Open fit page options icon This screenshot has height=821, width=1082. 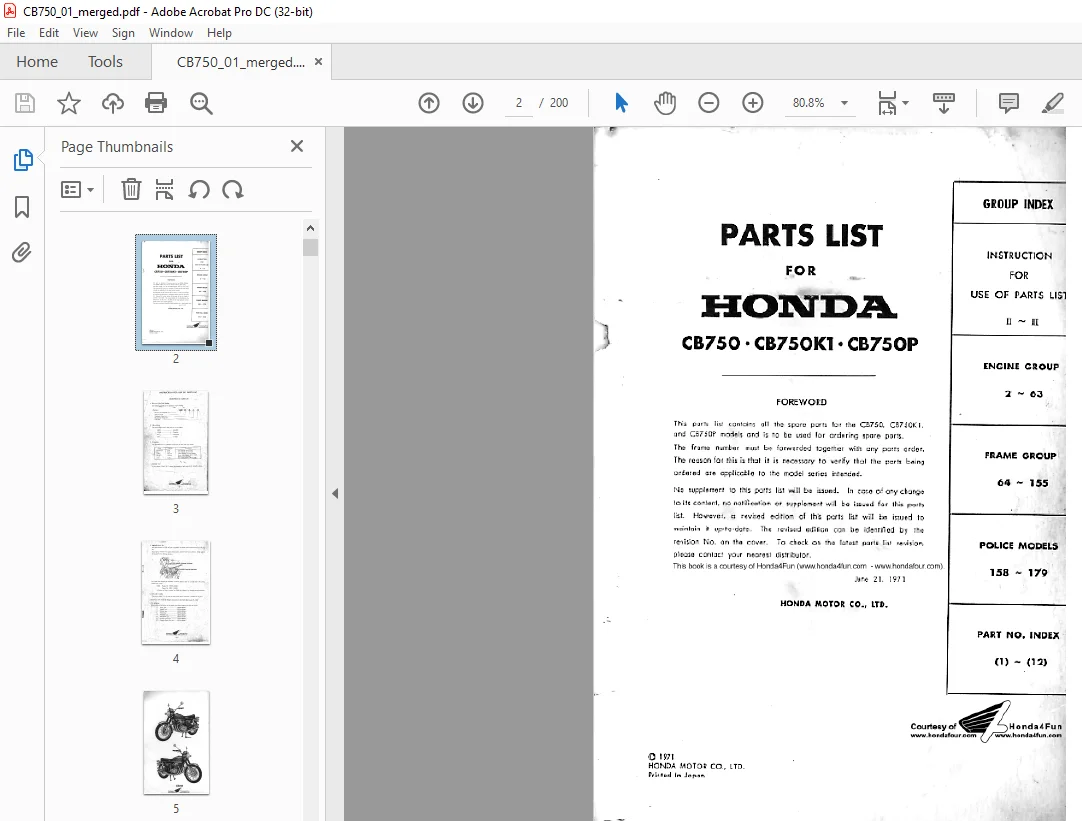pyautogui.click(x=893, y=103)
